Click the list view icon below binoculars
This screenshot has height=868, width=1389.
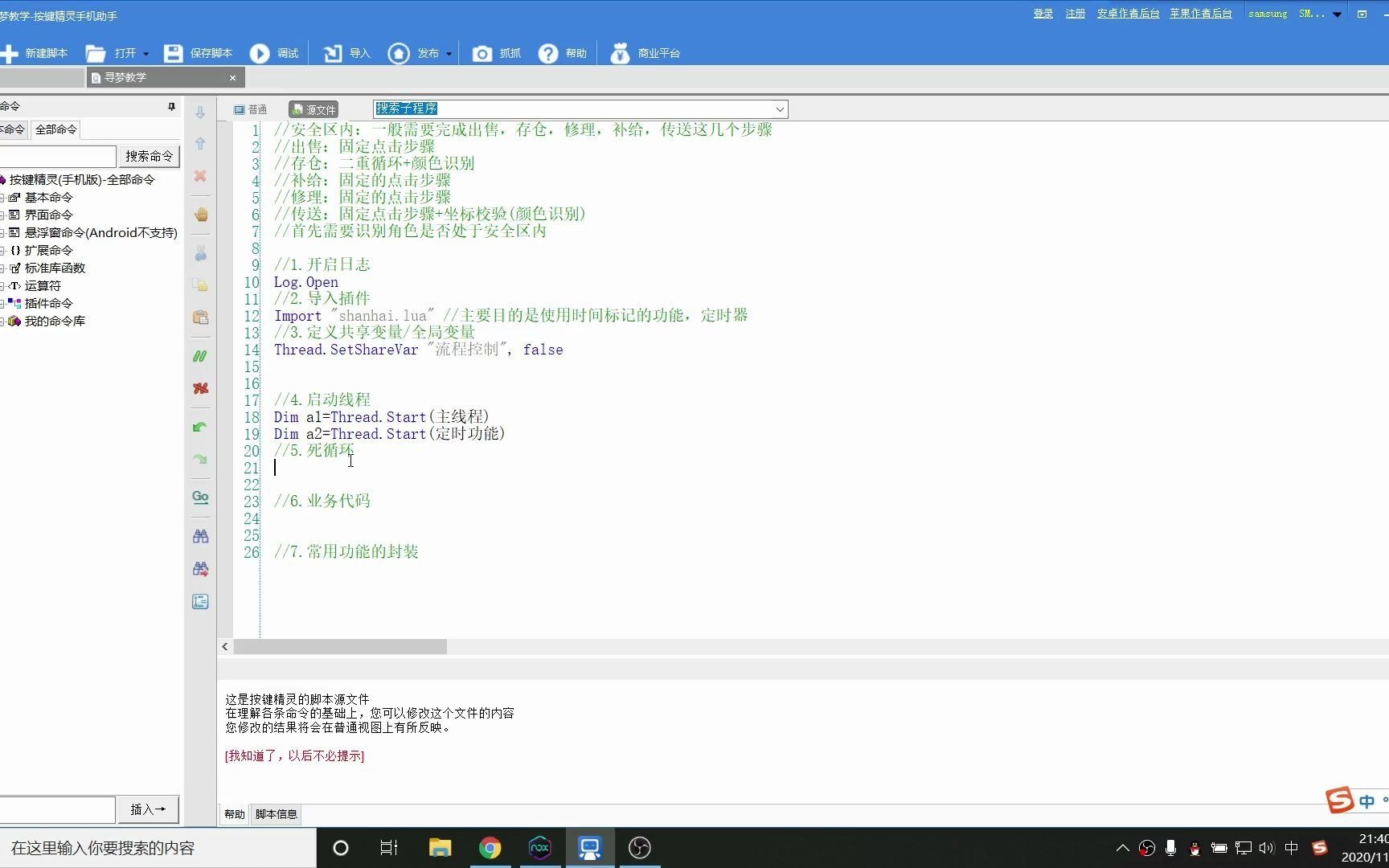click(200, 601)
